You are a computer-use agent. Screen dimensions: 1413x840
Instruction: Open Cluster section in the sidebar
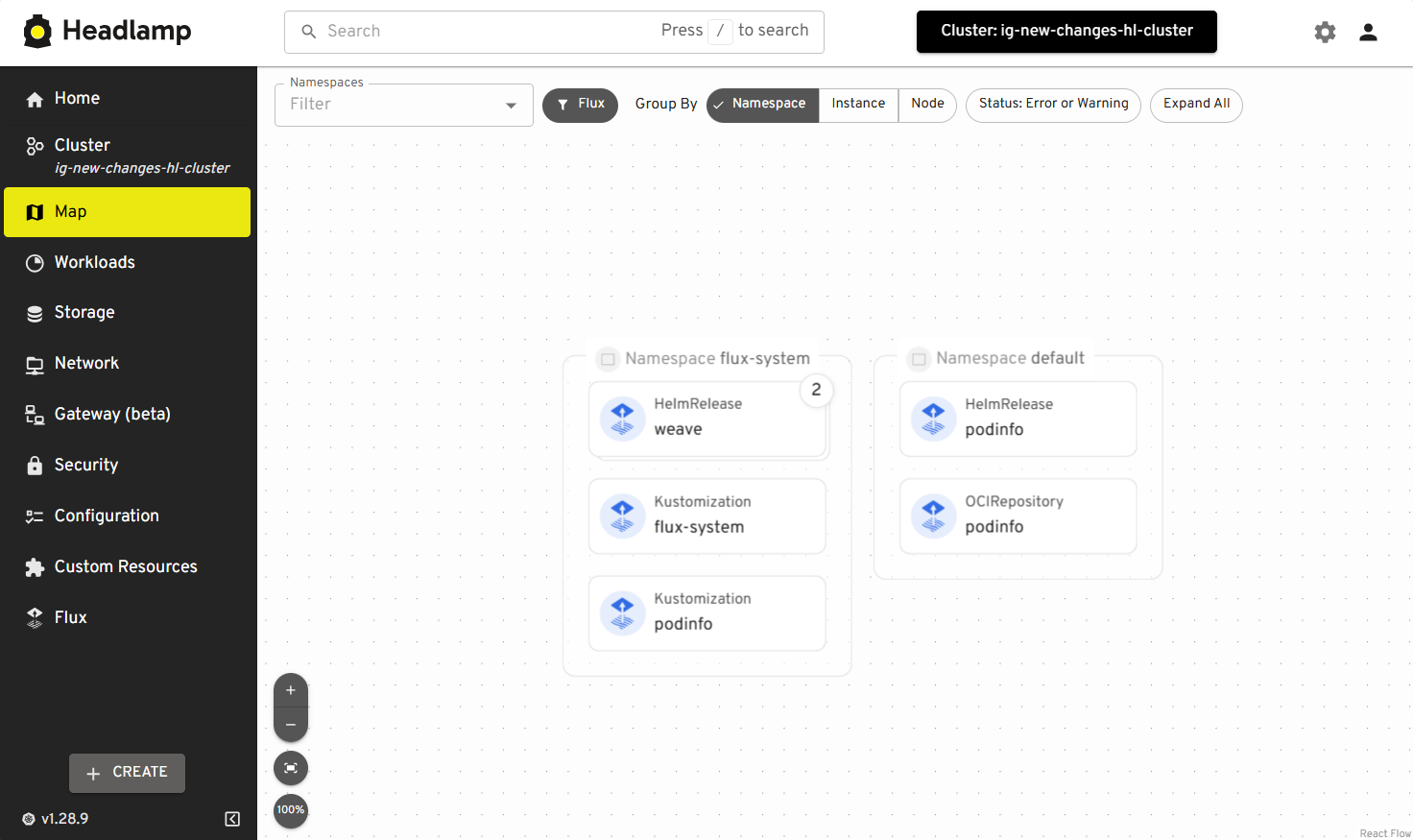click(x=127, y=156)
